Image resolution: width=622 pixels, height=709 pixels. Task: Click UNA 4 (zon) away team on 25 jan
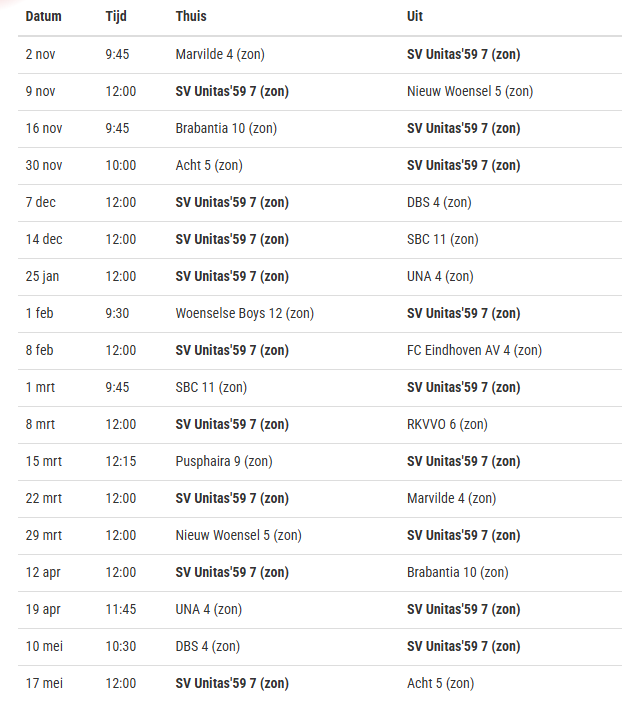440,277
